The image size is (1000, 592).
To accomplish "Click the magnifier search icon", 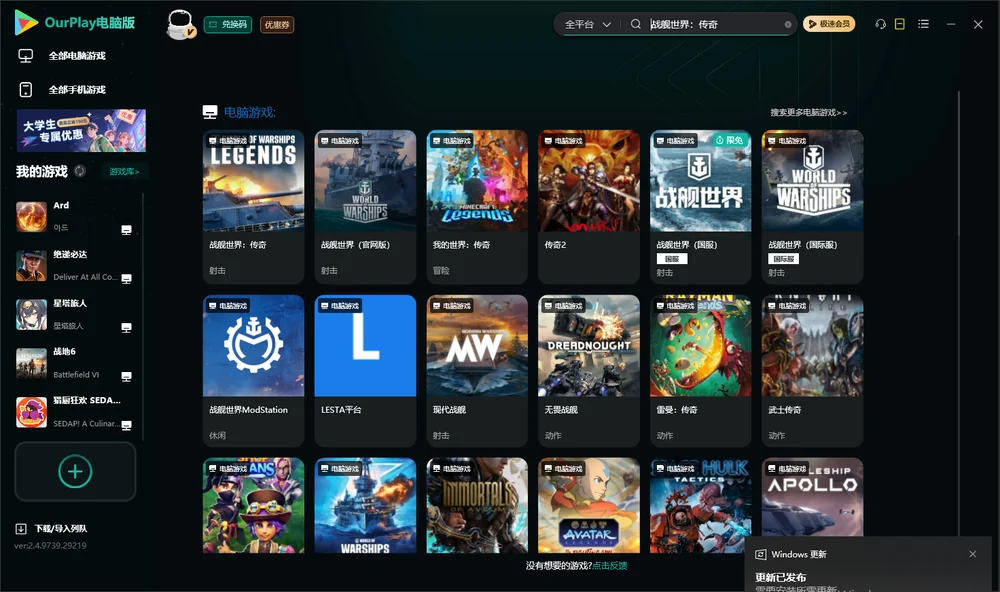I will tap(635, 24).
